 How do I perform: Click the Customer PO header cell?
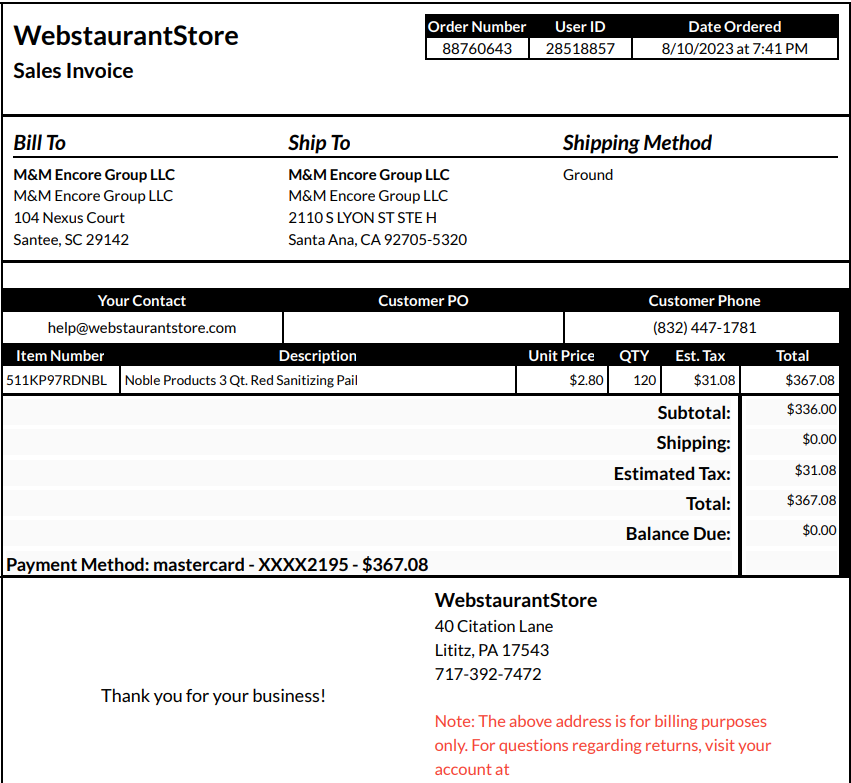[423, 301]
